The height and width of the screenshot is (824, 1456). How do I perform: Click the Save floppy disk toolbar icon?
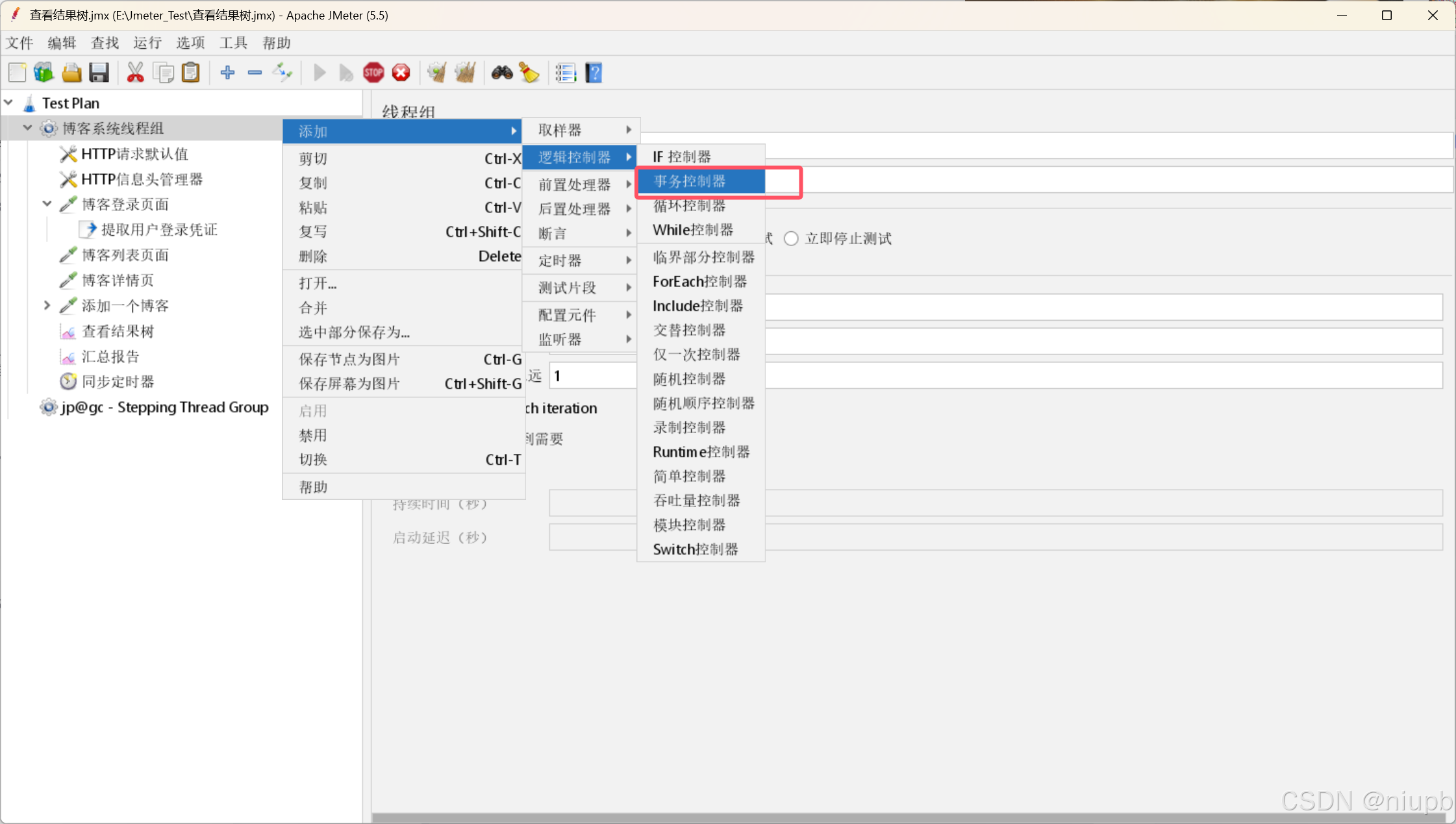click(x=99, y=73)
